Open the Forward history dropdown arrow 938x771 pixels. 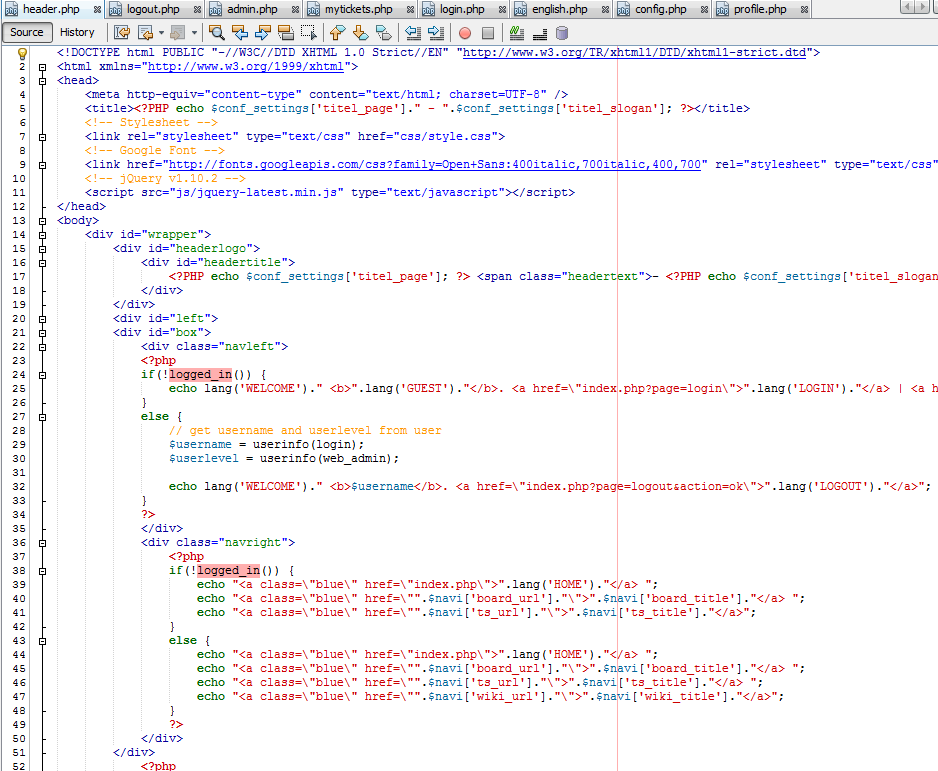point(194,33)
